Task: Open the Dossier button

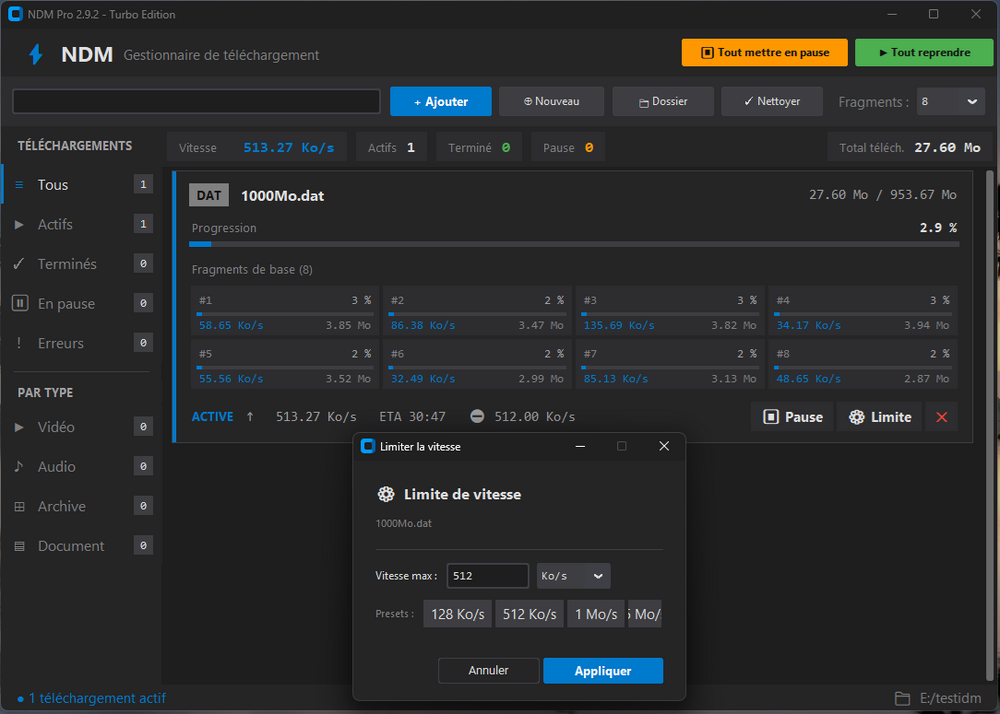Action: (663, 101)
